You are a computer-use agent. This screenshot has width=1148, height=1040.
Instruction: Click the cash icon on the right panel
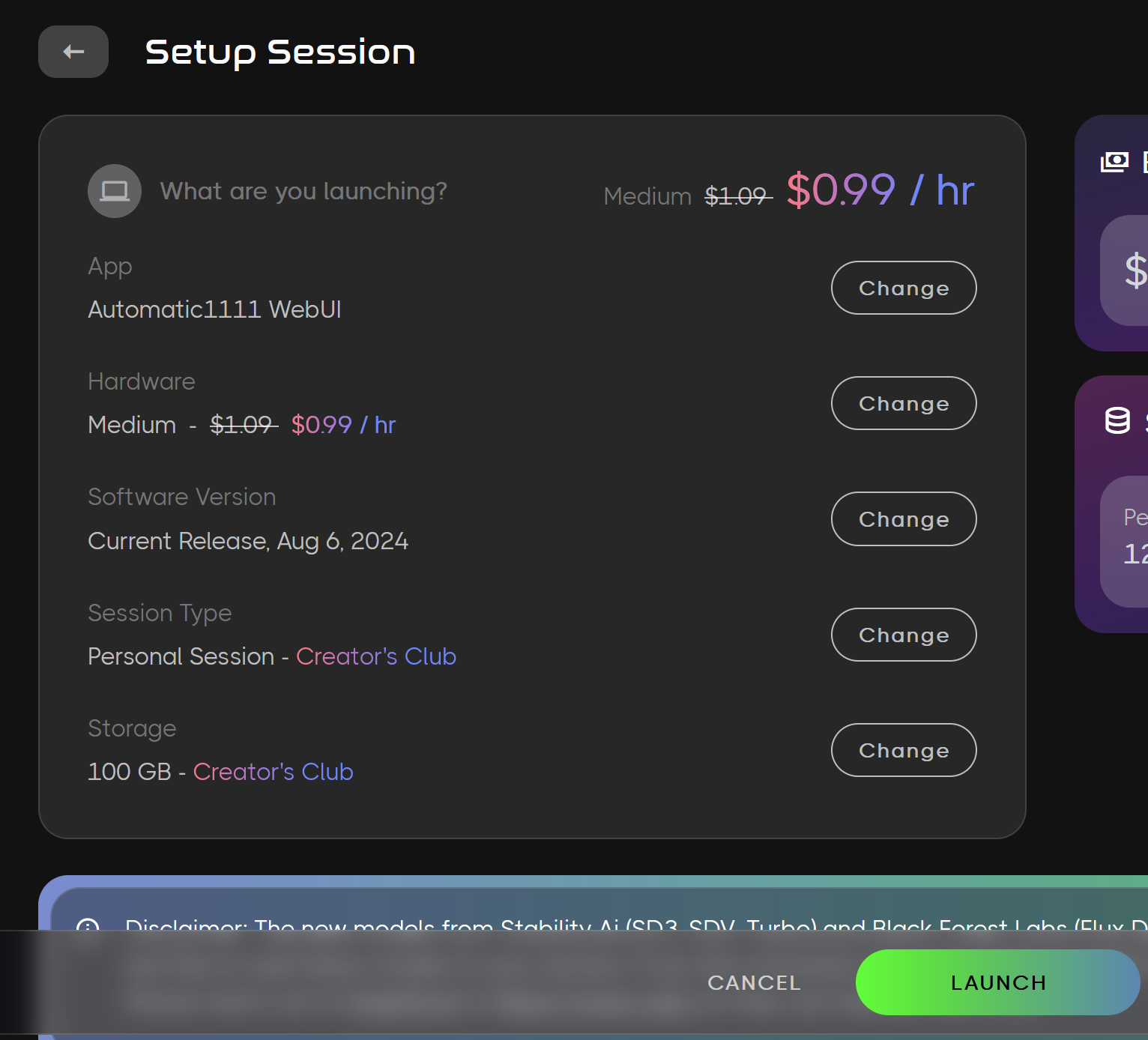[1115, 161]
